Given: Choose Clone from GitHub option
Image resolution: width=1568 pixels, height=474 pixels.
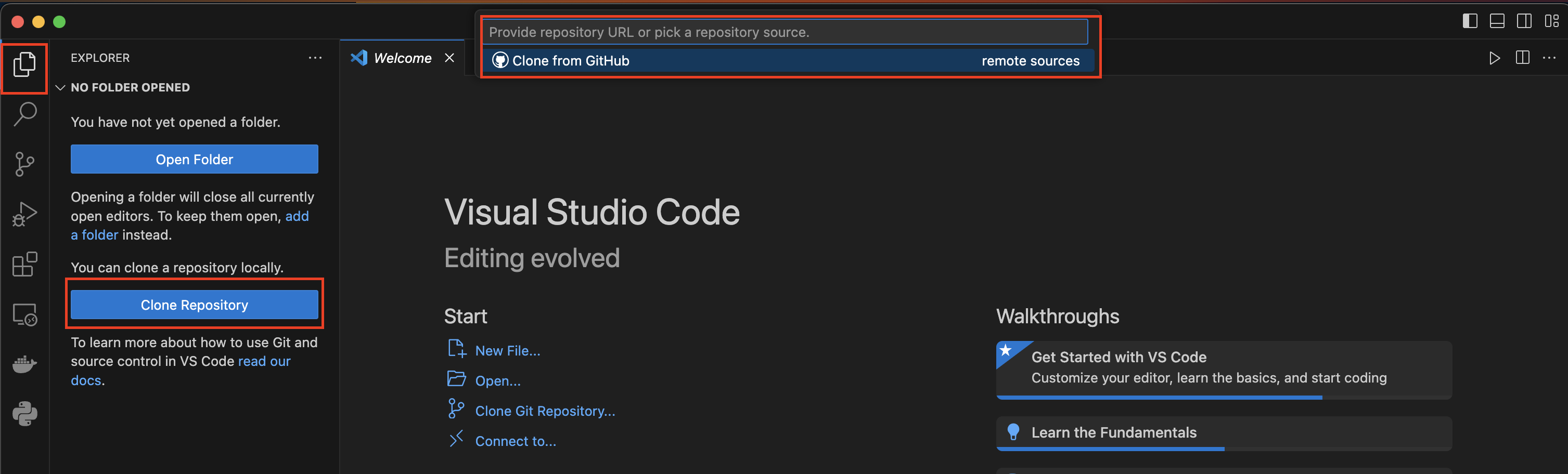Looking at the screenshot, I should (788, 61).
